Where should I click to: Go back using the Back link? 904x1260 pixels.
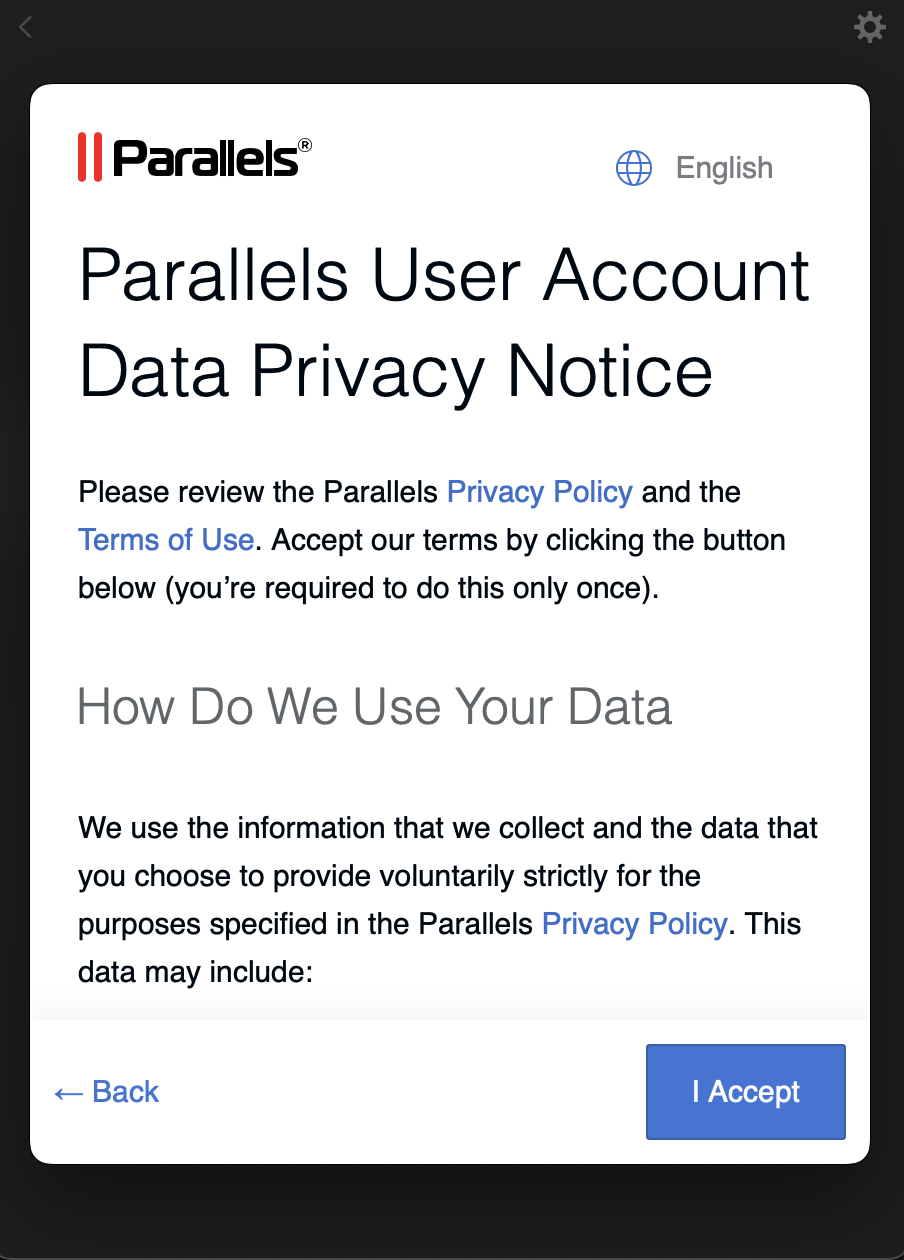coord(125,1092)
